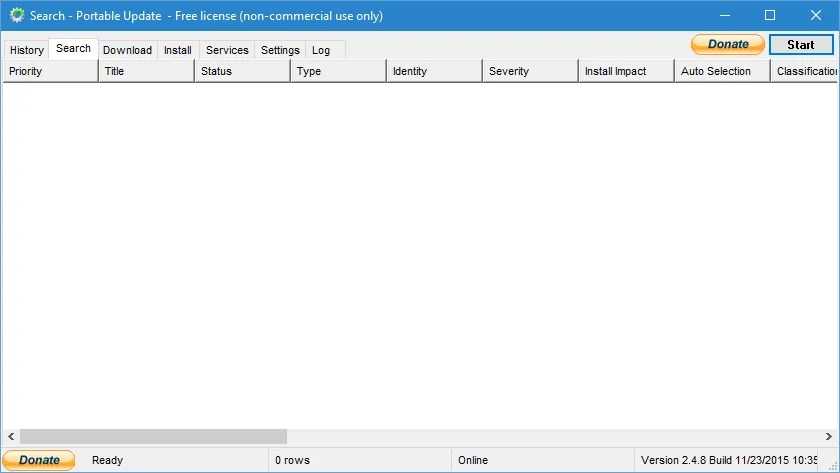
Task: Click the Auto Selection column header
Action: click(722, 71)
